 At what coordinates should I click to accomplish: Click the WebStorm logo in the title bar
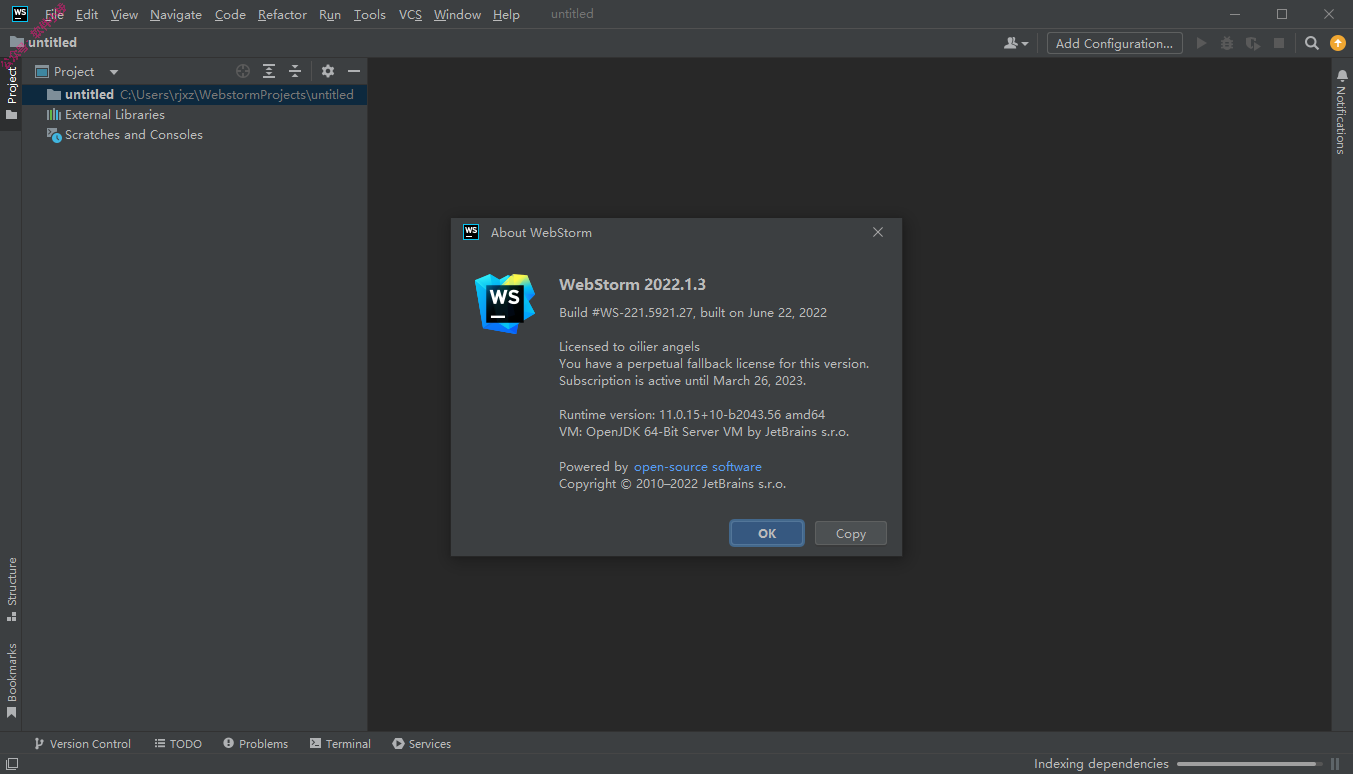point(19,14)
